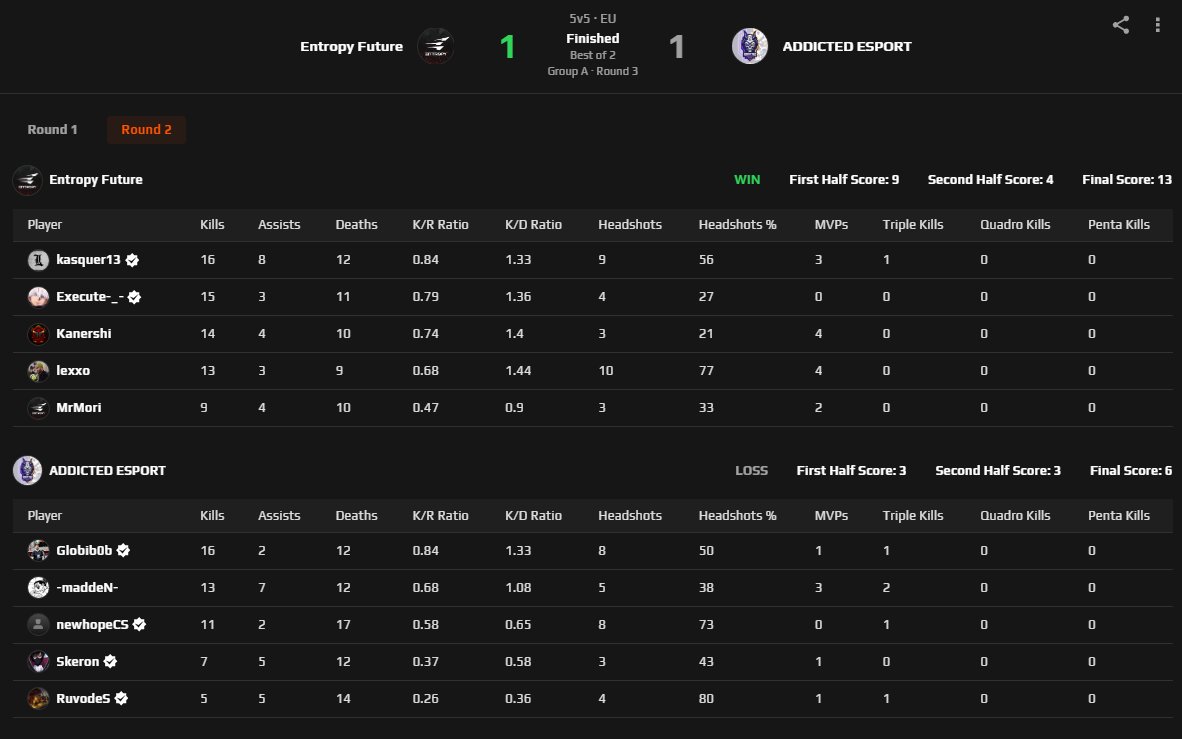
Task: Open RuvodeS's avatar
Action: [x=38, y=698]
